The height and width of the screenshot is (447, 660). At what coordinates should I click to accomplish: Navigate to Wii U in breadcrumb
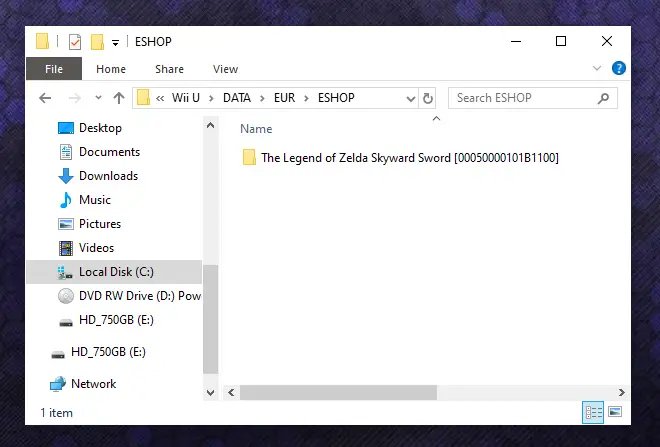pos(186,98)
